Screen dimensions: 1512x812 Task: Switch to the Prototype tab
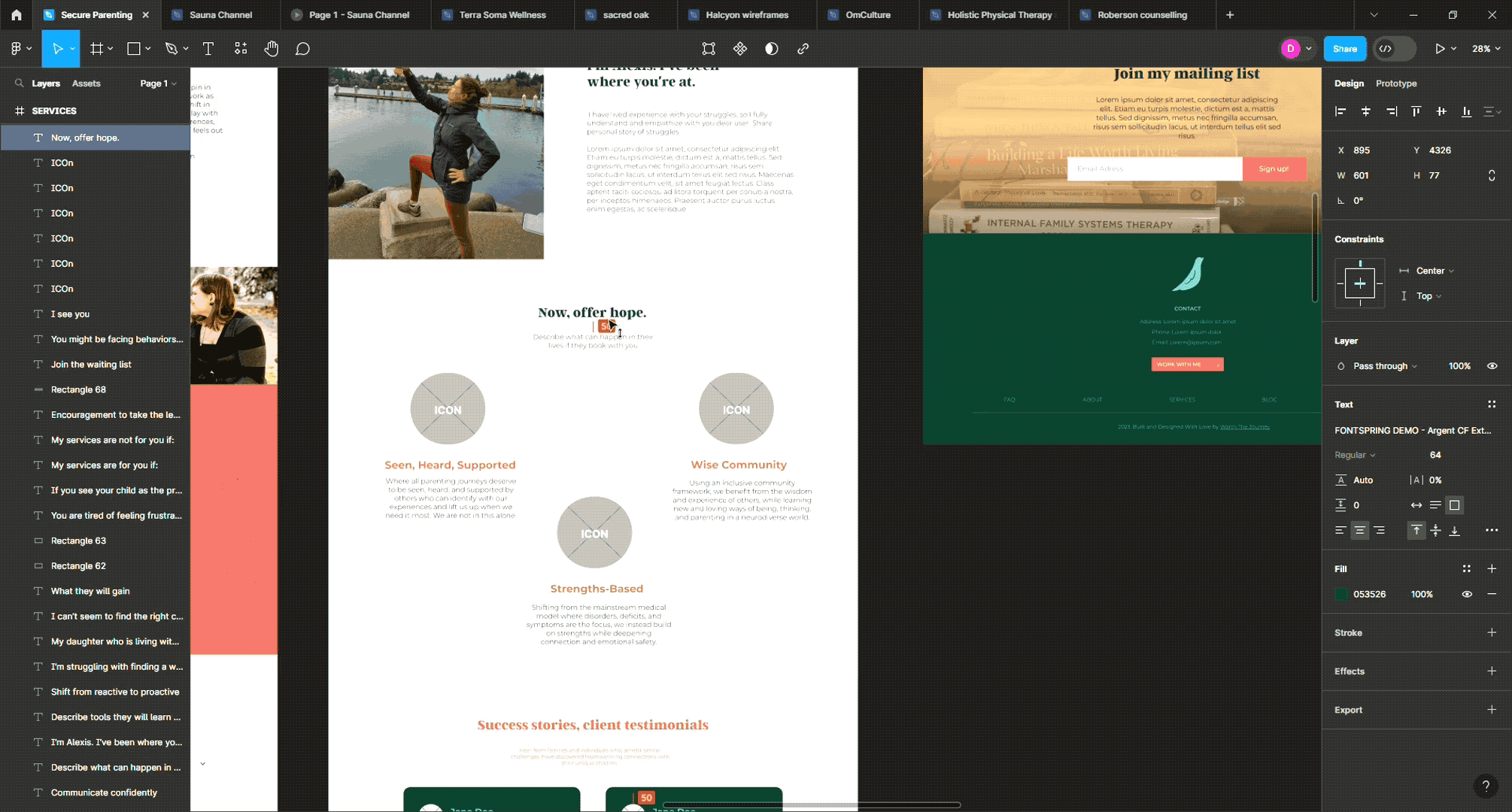(x=1395, y=83)
